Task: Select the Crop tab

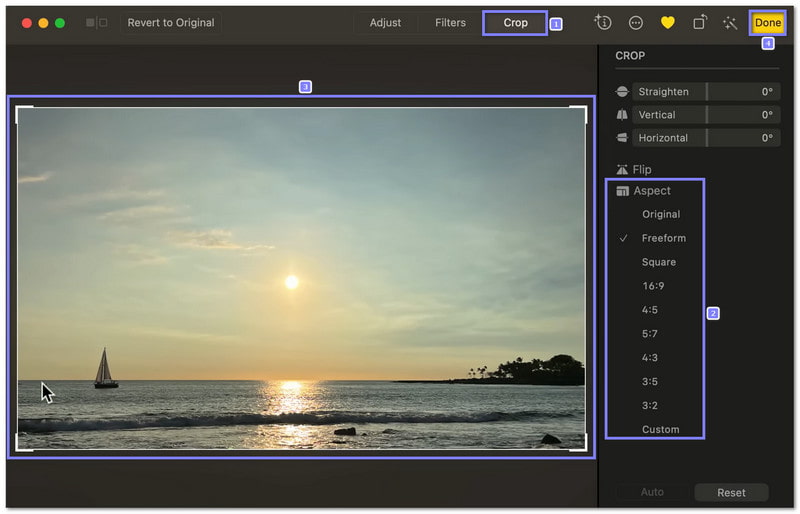Action: click(x=515, y=23)
